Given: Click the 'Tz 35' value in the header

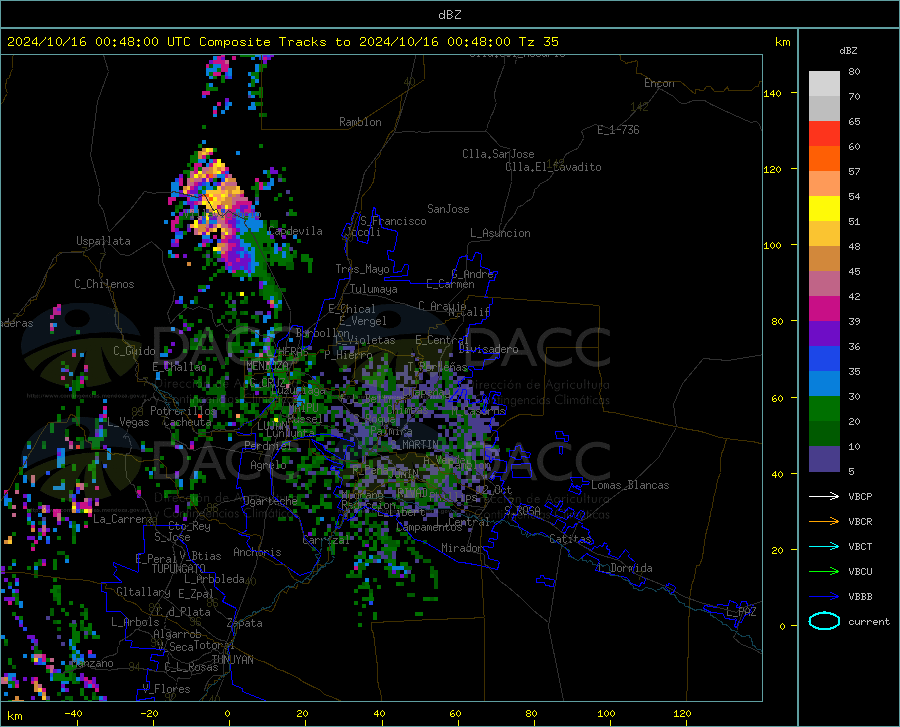Looking at the screenshot, I should [538, 42].
